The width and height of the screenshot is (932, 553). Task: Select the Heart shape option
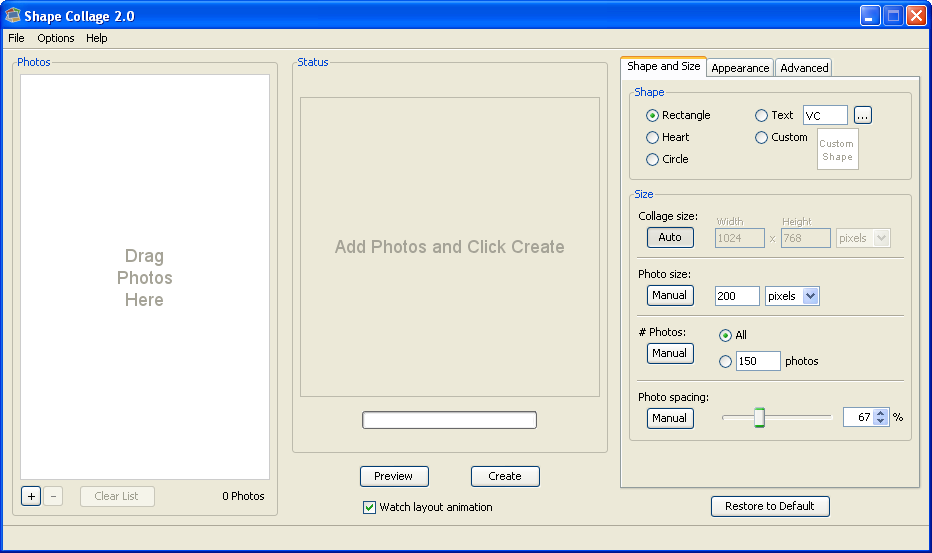coord(653,137)
